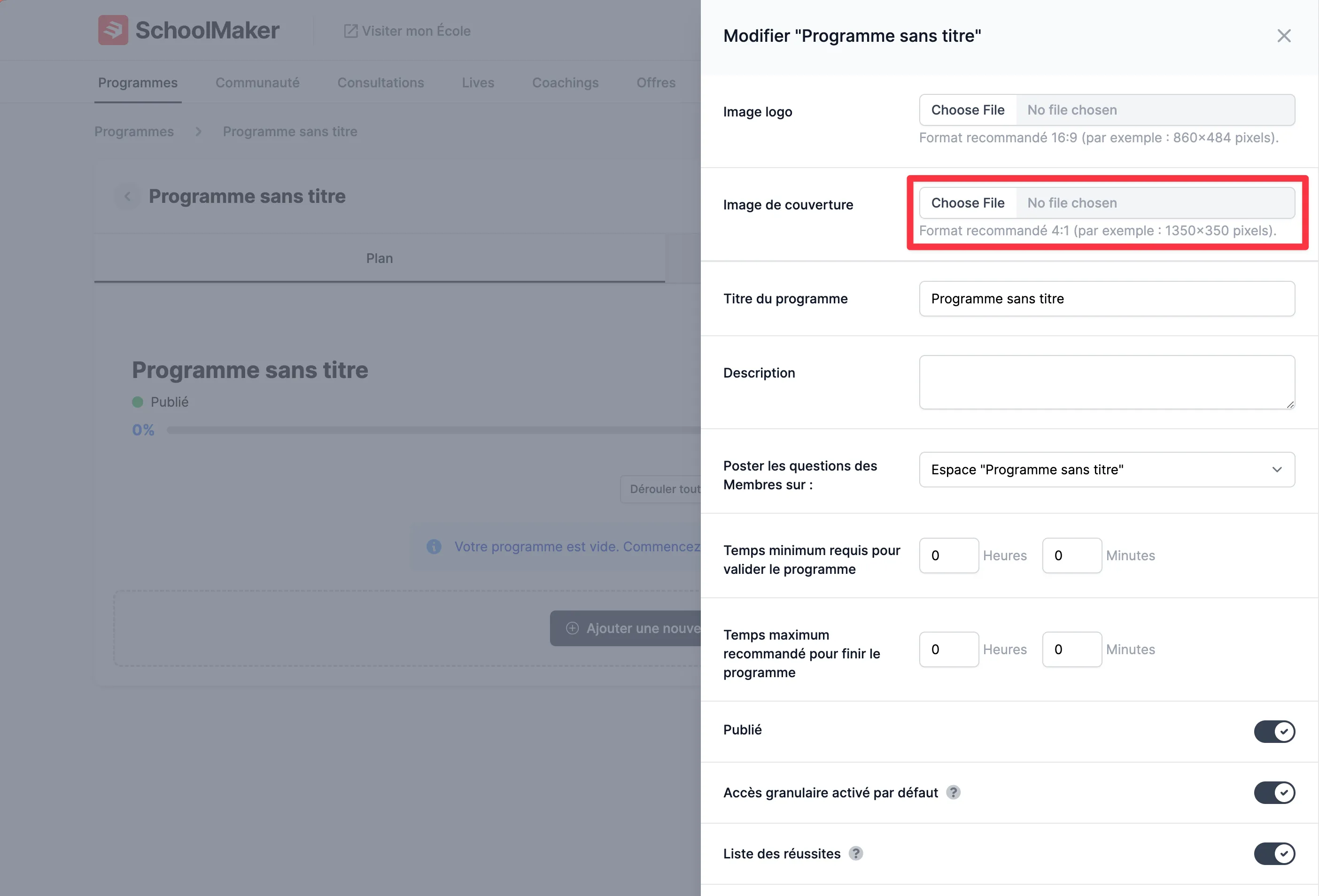Open the Poster les questions dropdown
The width and height of the screenshot is (1319, 896).
point(1107,469)
